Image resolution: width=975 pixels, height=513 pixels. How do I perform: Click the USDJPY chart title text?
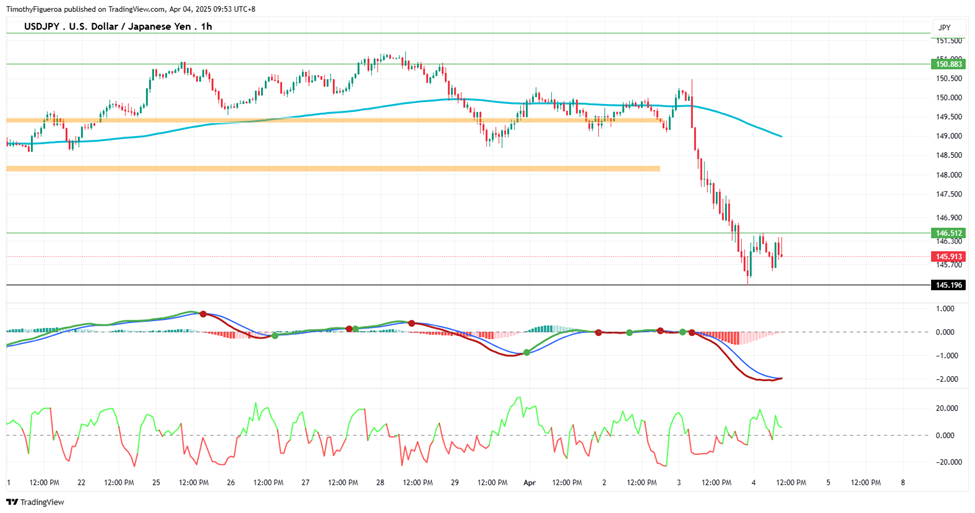click(118, 27)
